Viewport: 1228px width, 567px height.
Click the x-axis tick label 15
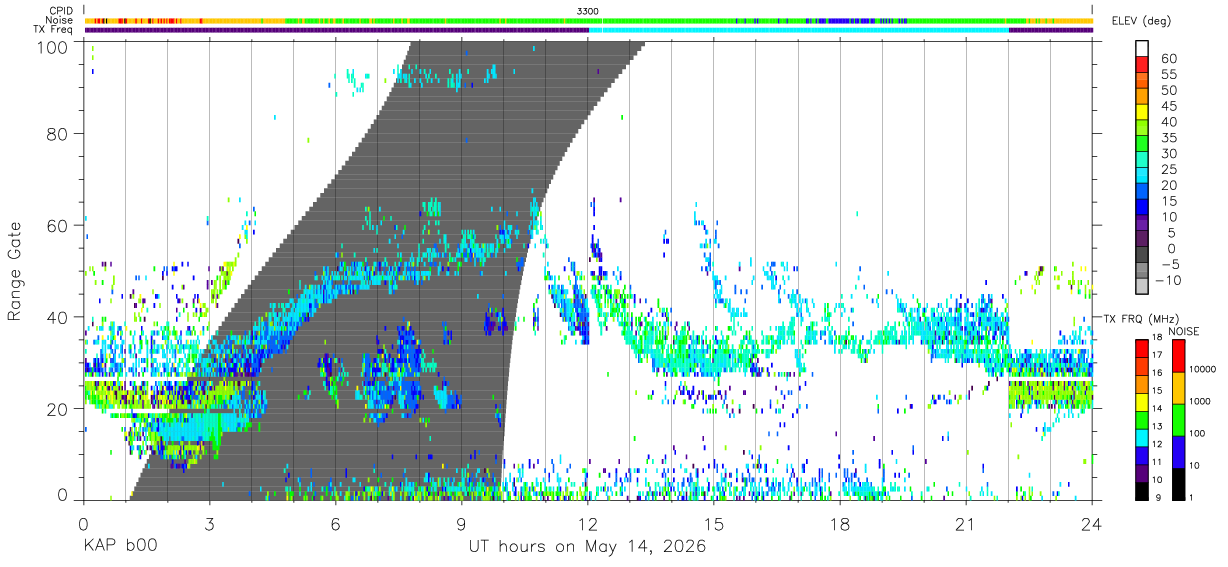tap(714, 524)
